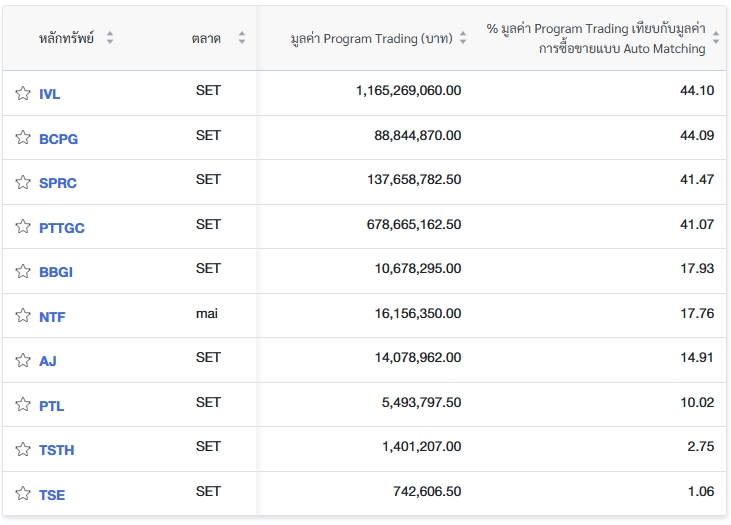Star the IVL stock as favorite
Viewport: 731px width, 525px height.
pos(22,93)
